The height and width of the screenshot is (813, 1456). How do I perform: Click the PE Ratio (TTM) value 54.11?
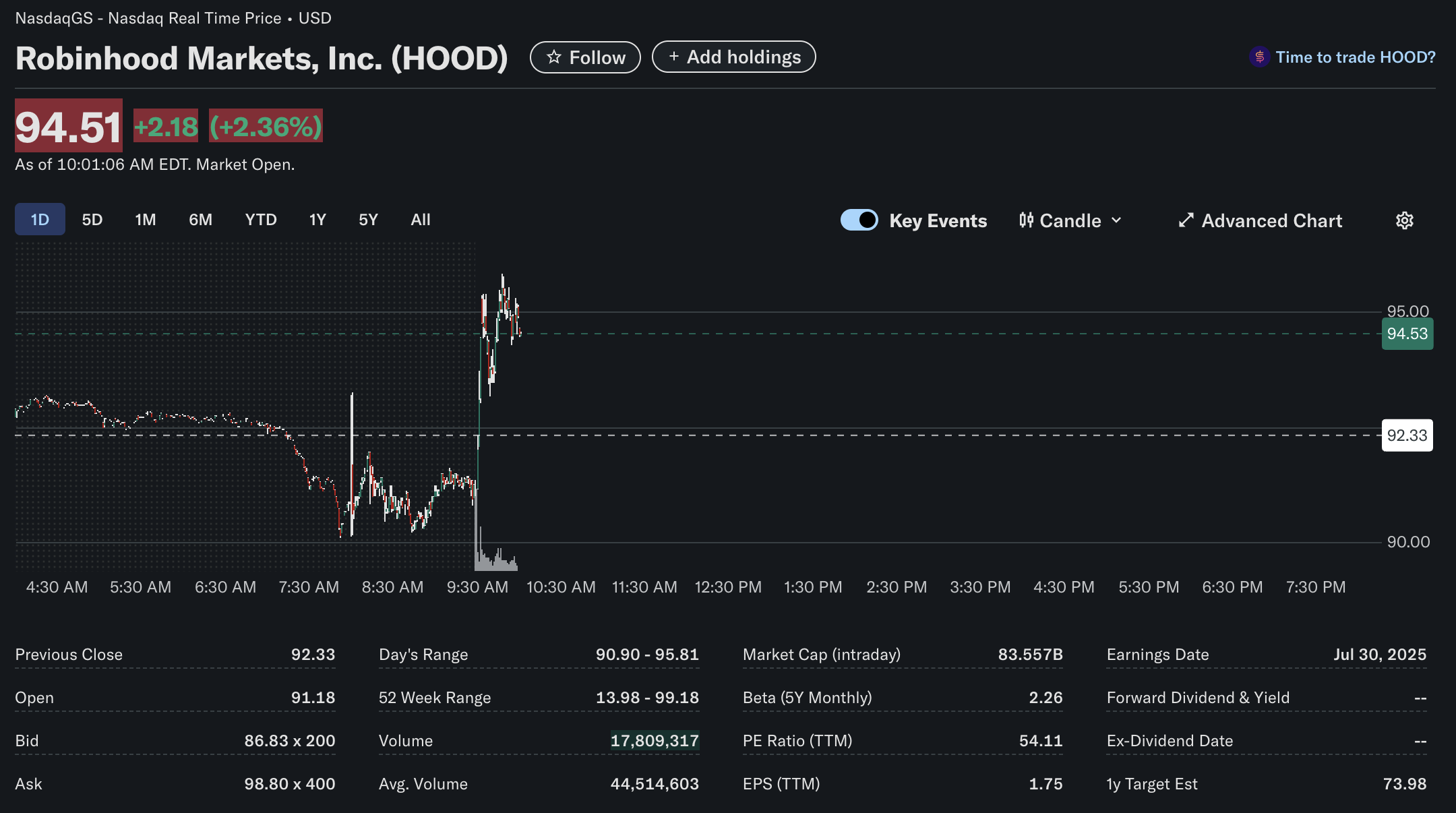click(1041, 741)
